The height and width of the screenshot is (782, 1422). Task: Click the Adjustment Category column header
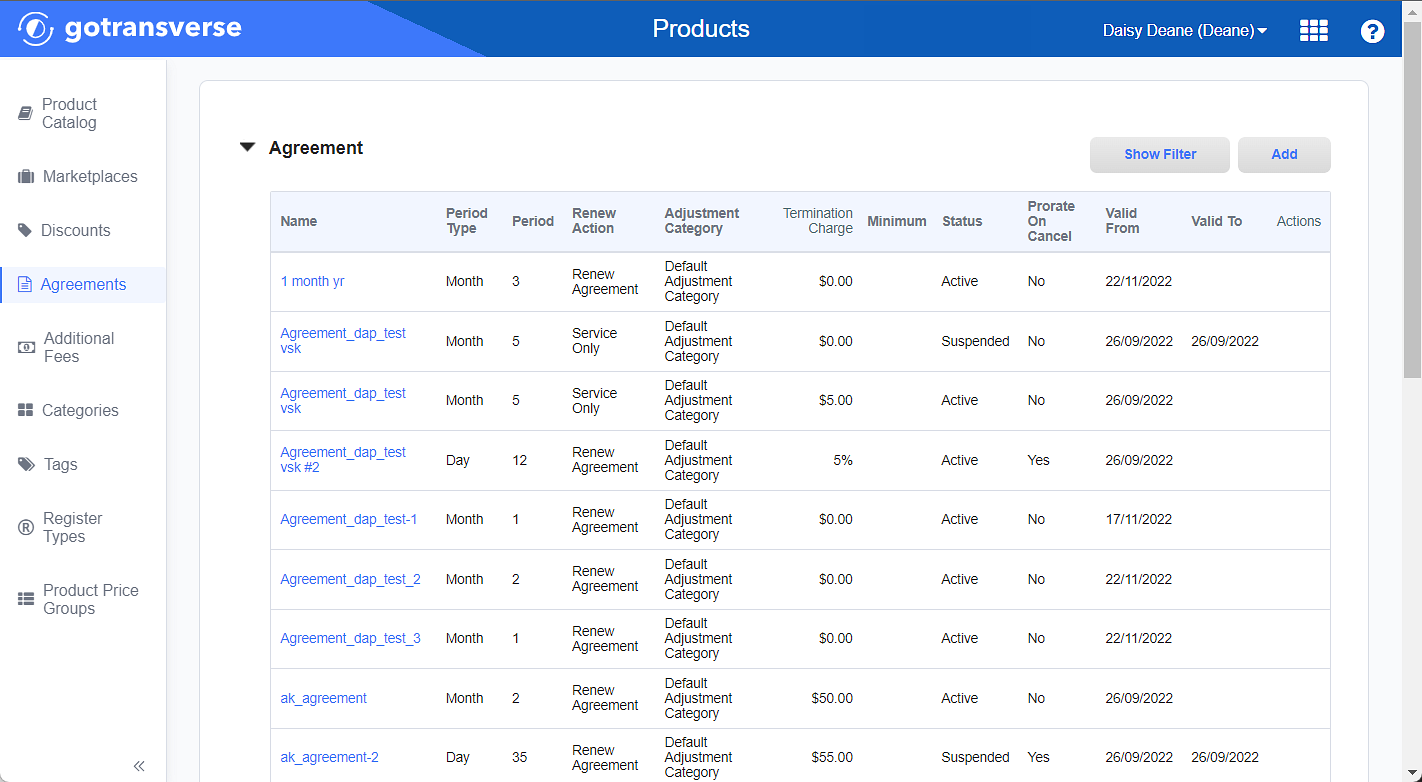[x=702, y=221]
